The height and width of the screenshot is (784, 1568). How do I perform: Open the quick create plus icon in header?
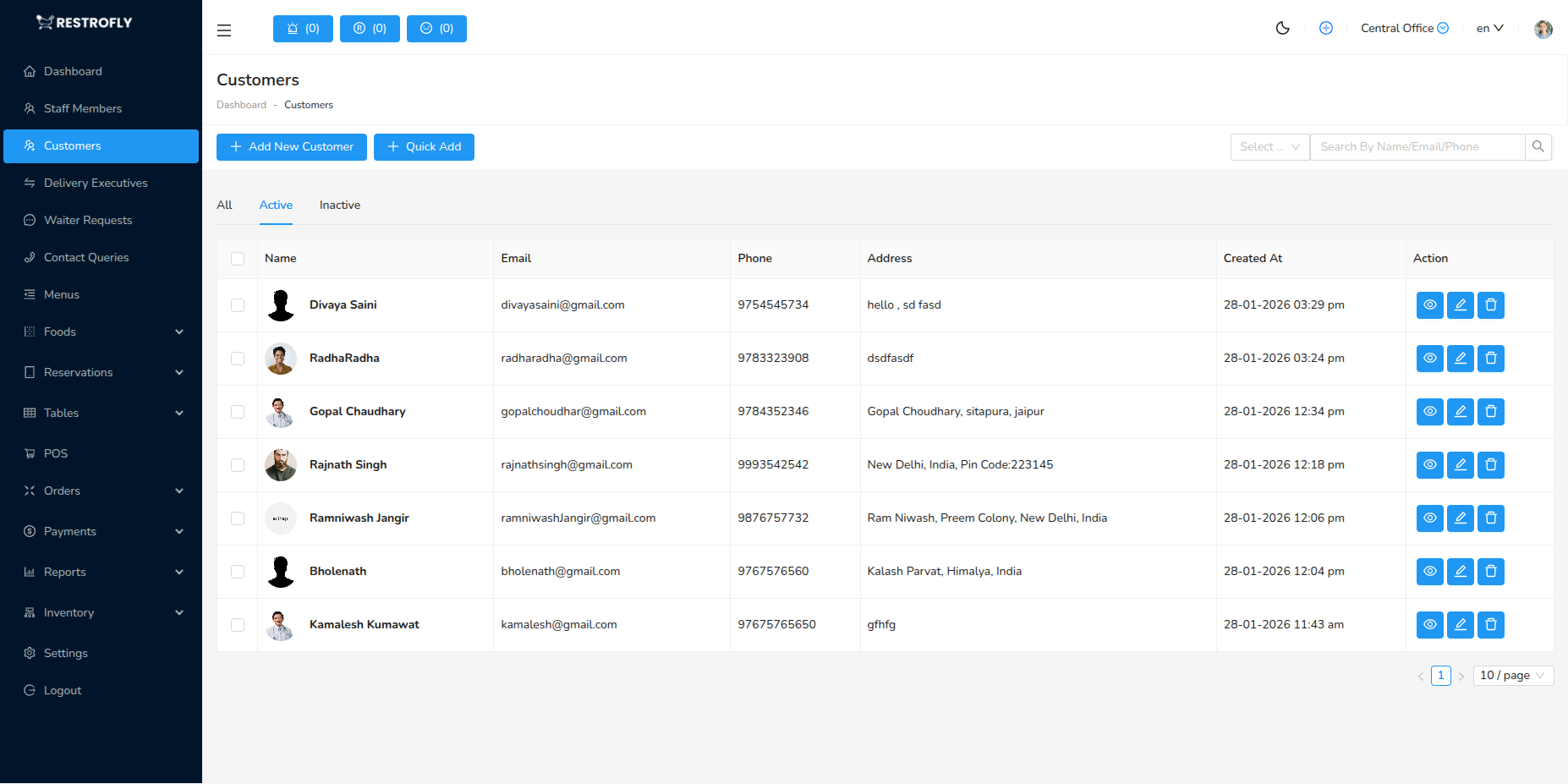[1325, 28]
